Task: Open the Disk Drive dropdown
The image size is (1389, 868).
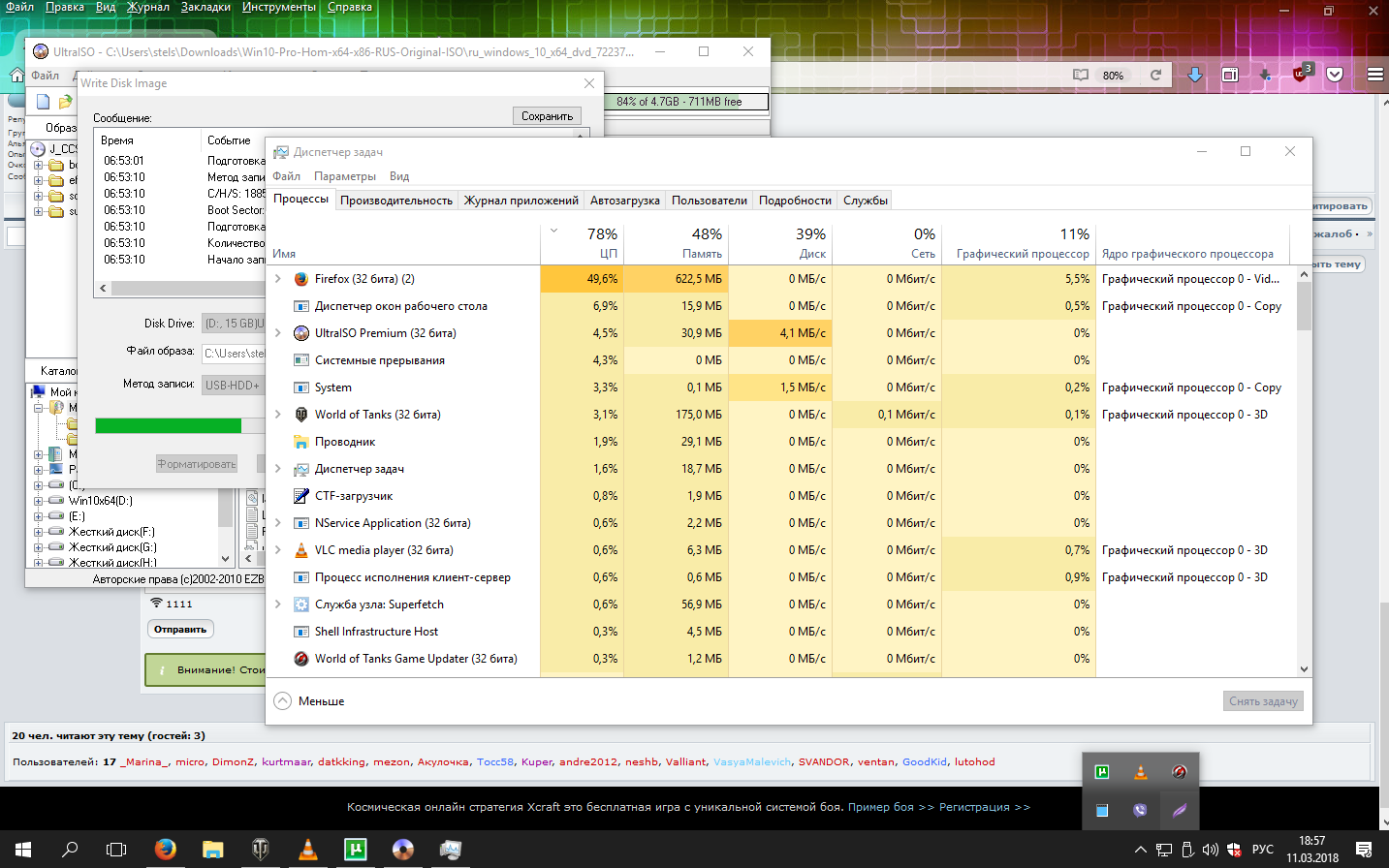Action: pos(234,324)
